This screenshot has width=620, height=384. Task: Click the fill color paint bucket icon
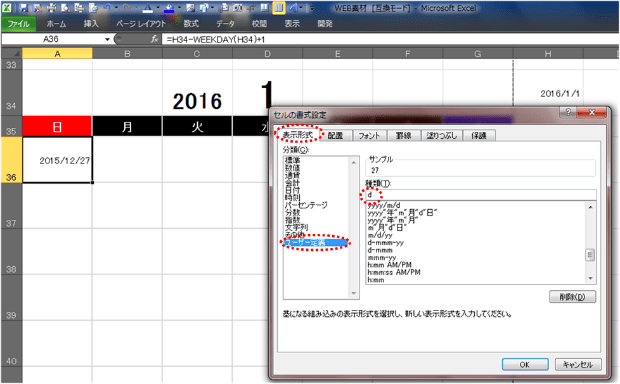tap(169, 8)
